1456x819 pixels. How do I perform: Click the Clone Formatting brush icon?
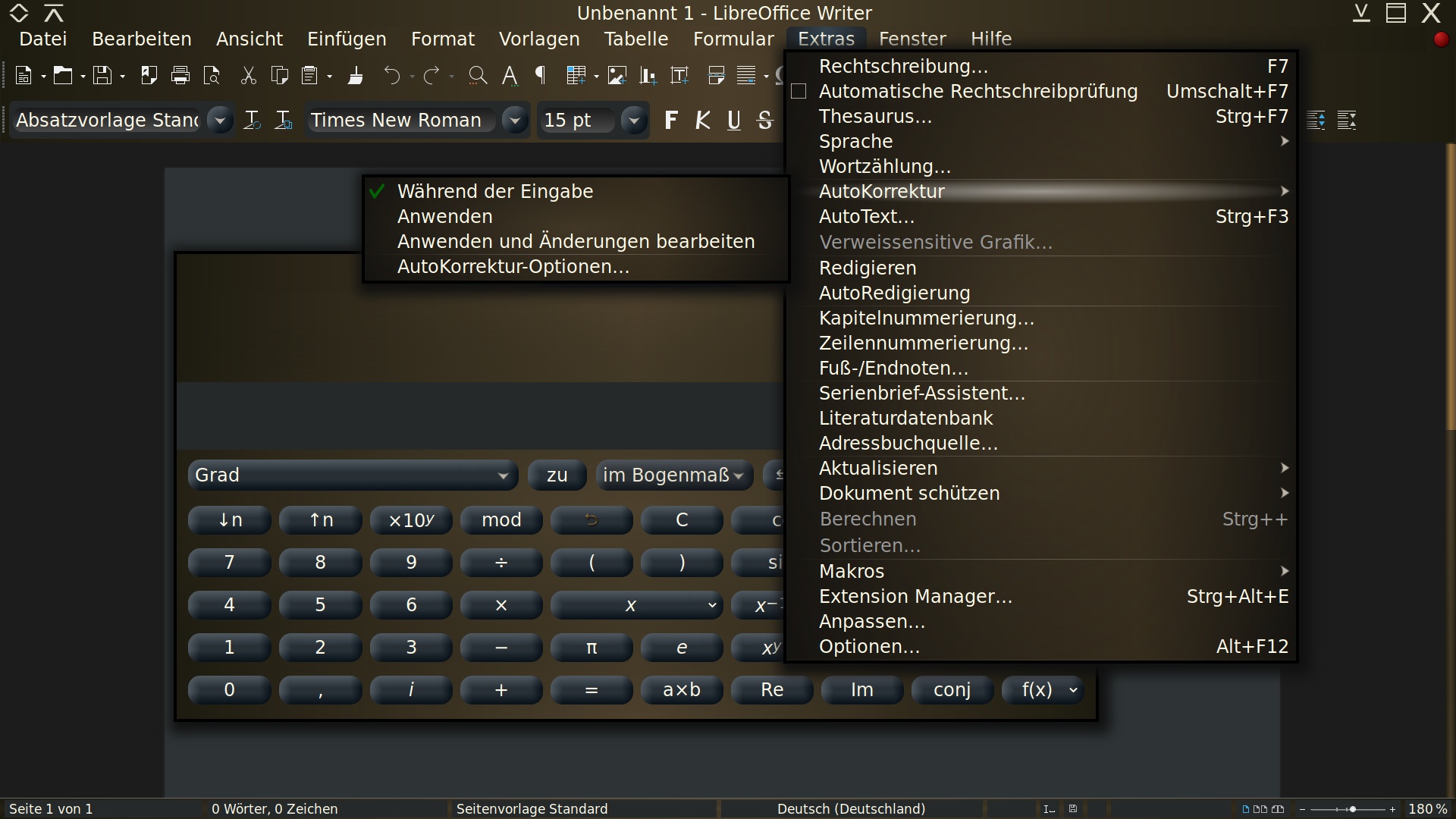[x=355, y=75]
